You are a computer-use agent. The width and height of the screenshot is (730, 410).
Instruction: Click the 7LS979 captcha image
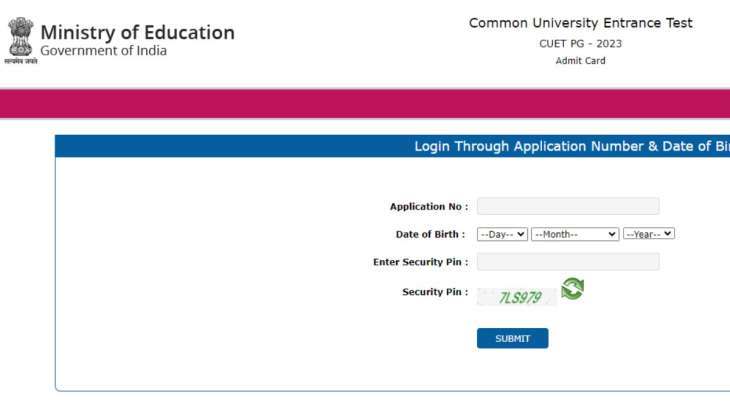tap(516, 297)
